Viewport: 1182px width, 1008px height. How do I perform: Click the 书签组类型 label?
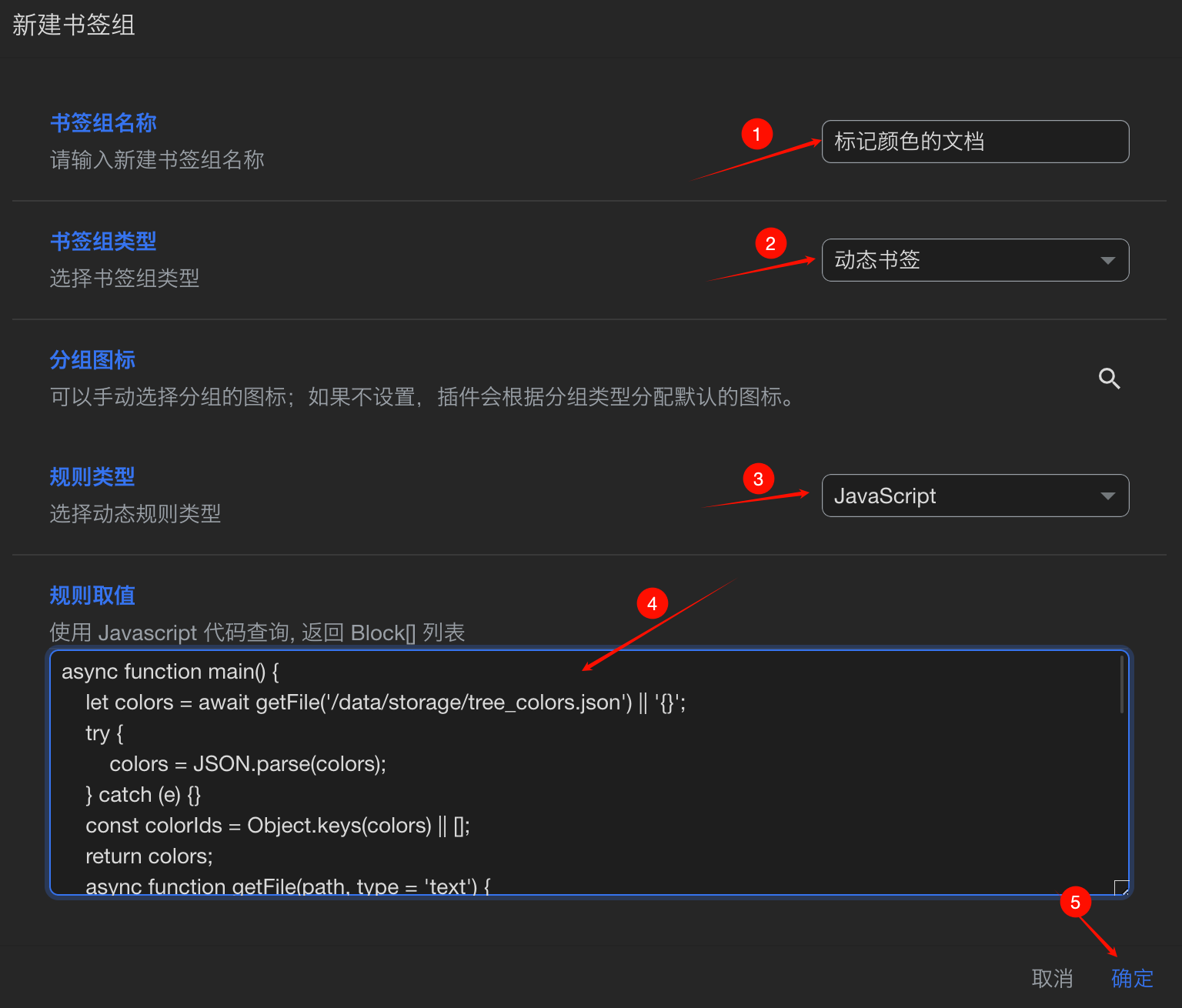click(x=103, y=242)
